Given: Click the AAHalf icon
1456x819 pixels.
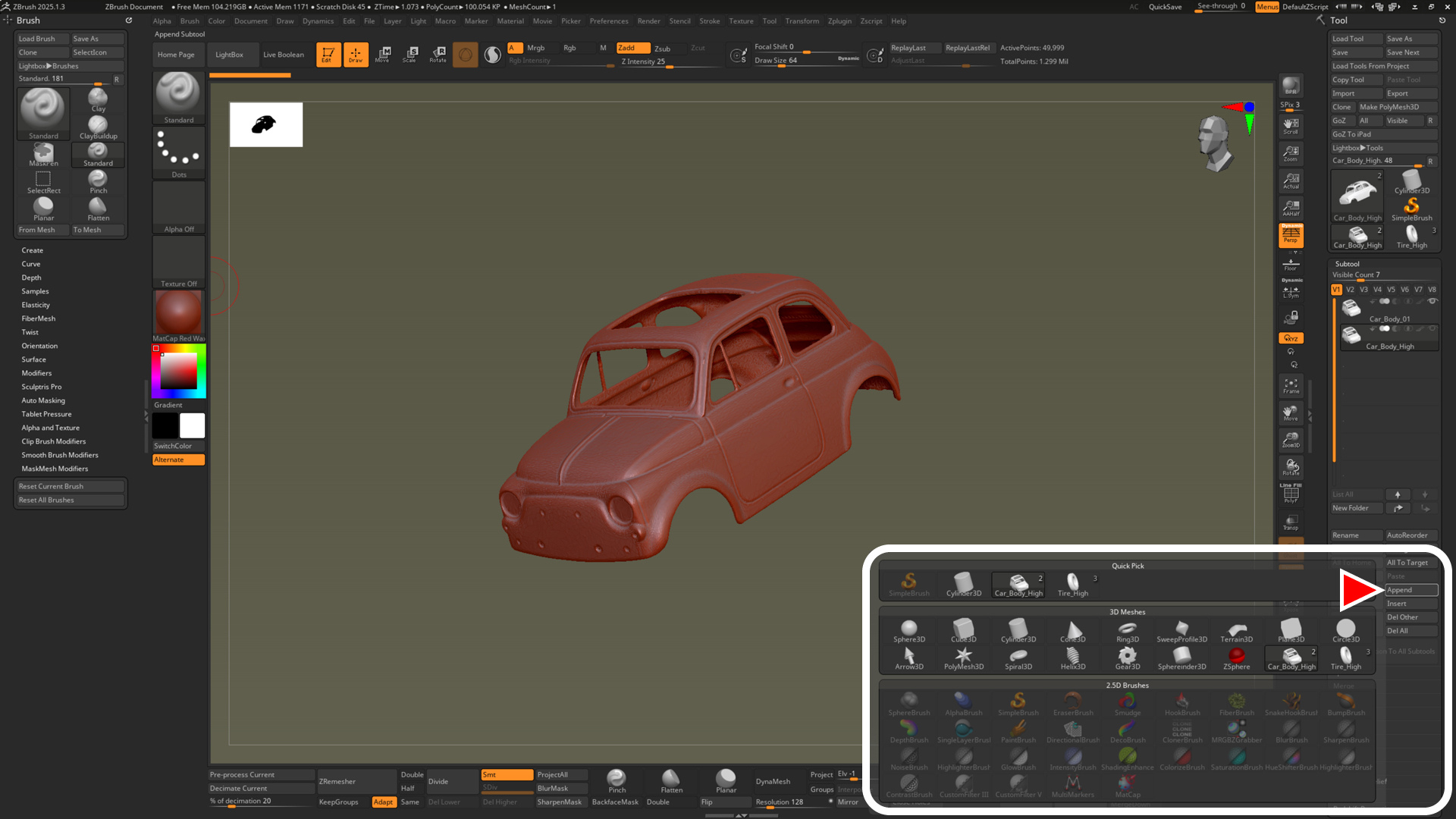Looking at the screenshot, I should coord(1291,208).
